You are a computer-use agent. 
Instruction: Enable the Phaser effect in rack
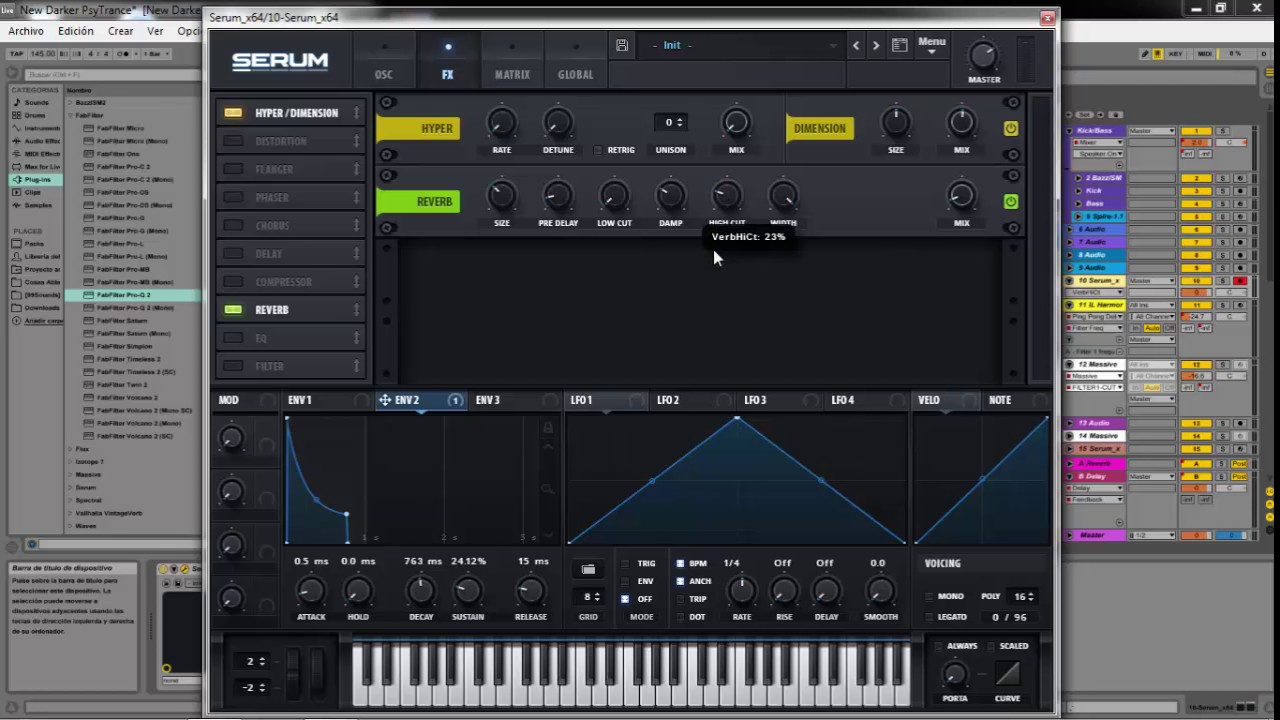(233, 197)
